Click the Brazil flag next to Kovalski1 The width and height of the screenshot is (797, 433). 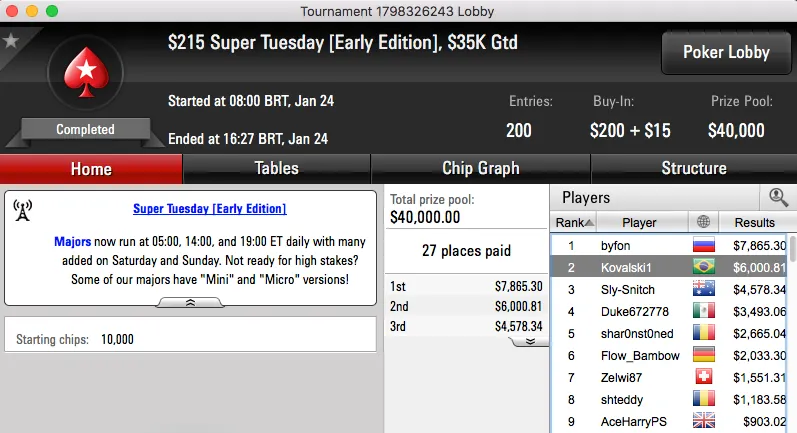(704, 267)
